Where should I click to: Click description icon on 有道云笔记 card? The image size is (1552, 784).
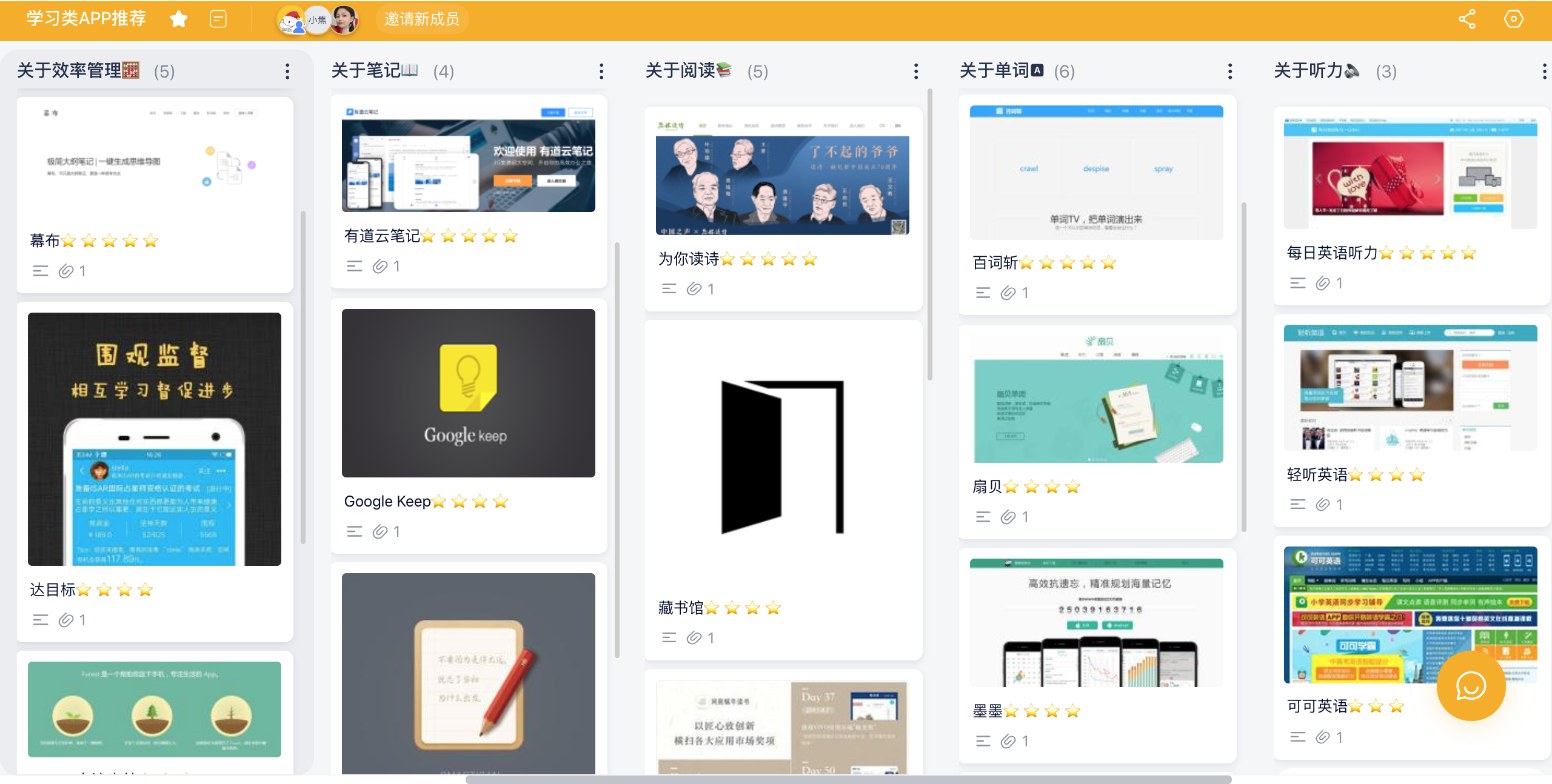(x=355, y=266)
